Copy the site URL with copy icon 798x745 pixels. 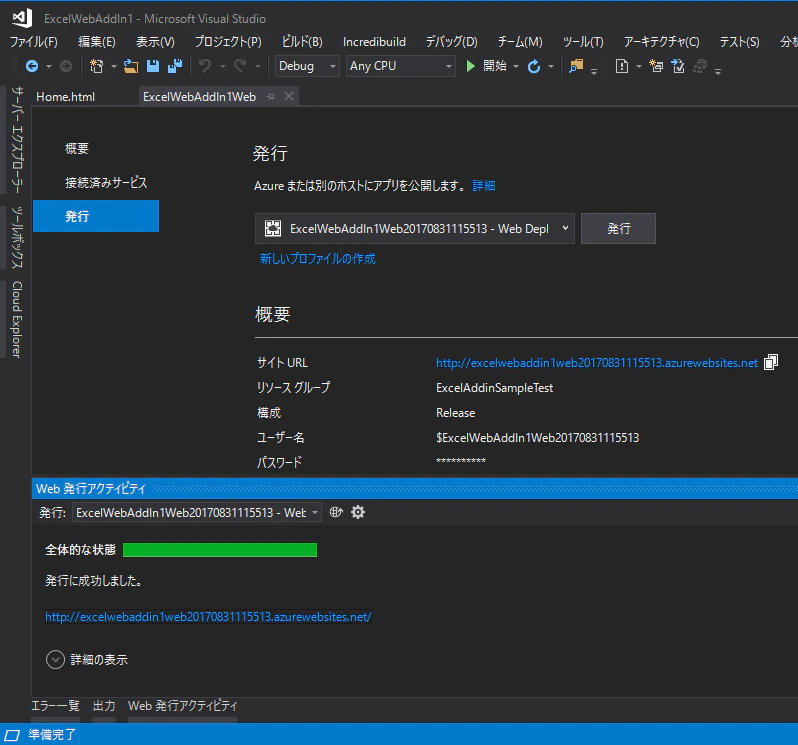pyautogui.click(x=771, y=362)
